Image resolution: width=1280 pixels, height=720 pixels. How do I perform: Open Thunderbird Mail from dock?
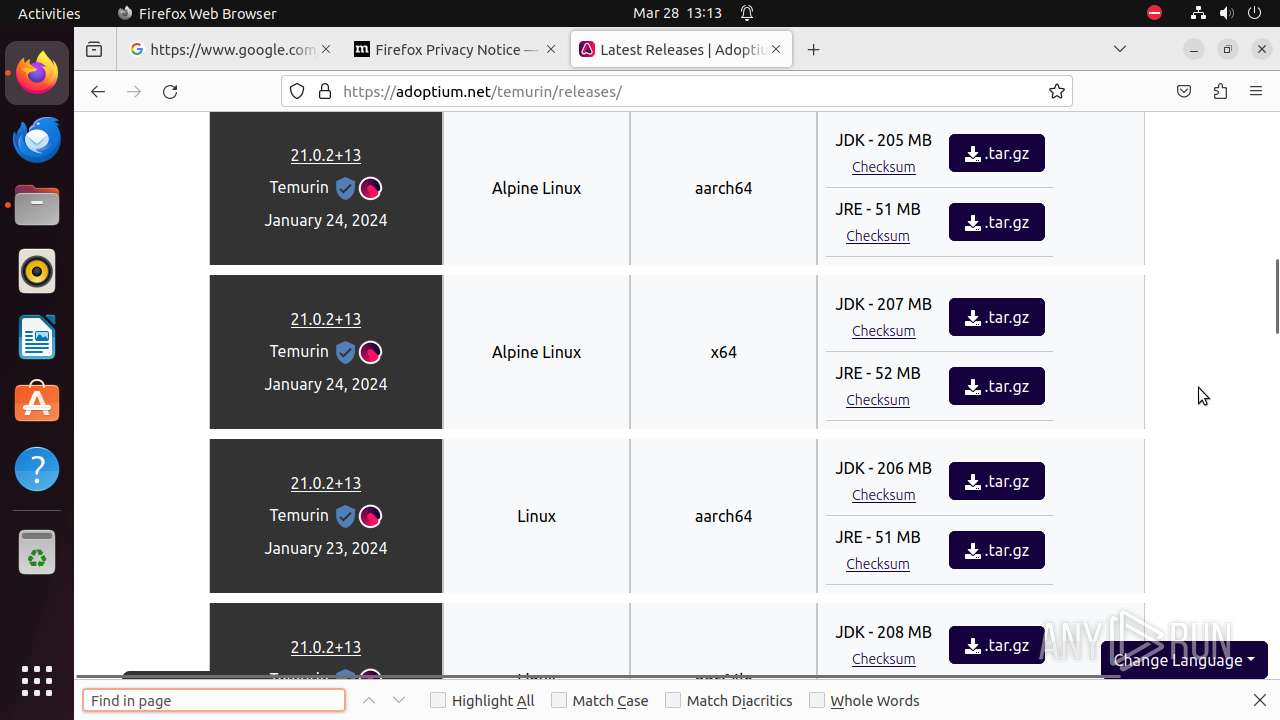[37, 140]
